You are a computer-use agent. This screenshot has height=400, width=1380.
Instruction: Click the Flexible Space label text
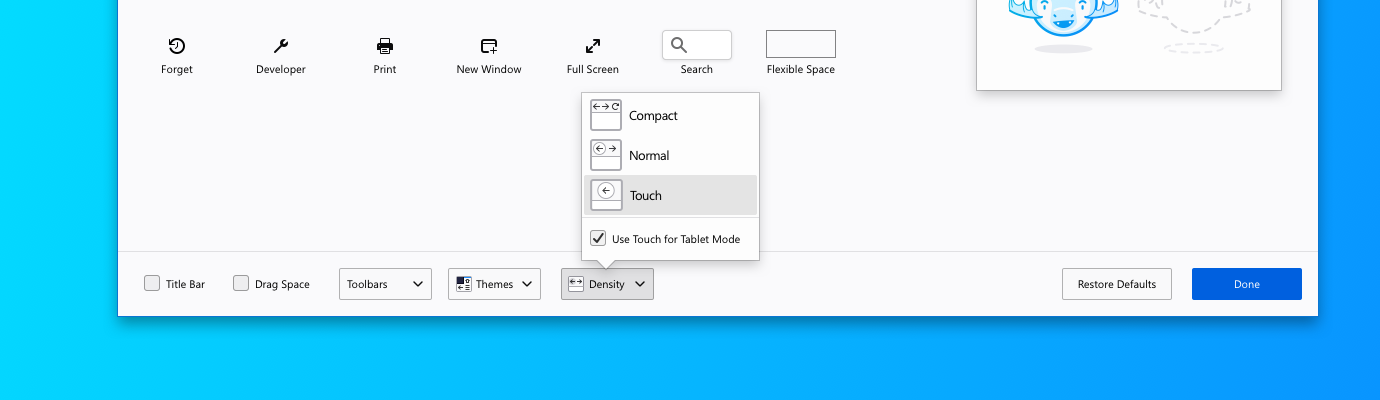[x=801, y=70]
